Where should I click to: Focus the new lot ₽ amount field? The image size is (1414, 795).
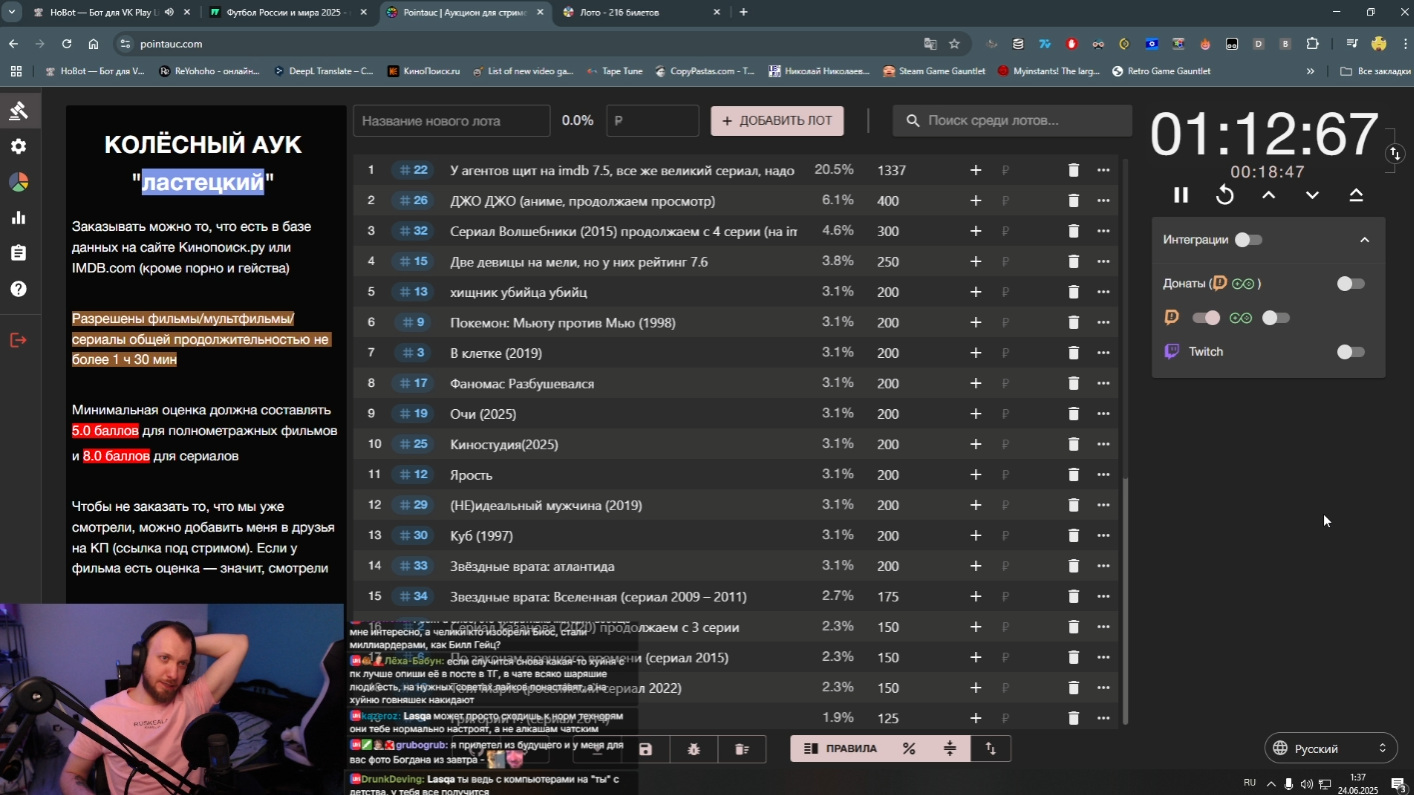tap(653, 121)
